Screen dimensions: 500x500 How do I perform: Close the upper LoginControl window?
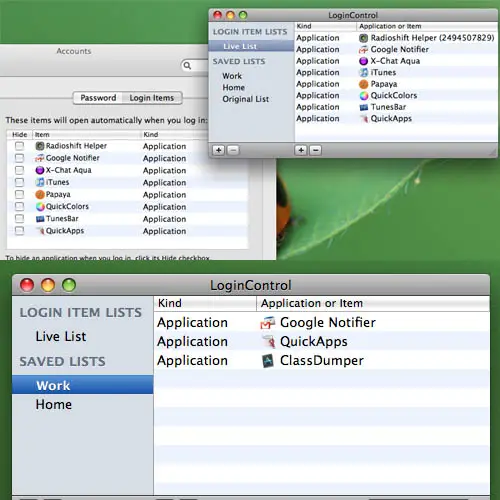point(218,15)
